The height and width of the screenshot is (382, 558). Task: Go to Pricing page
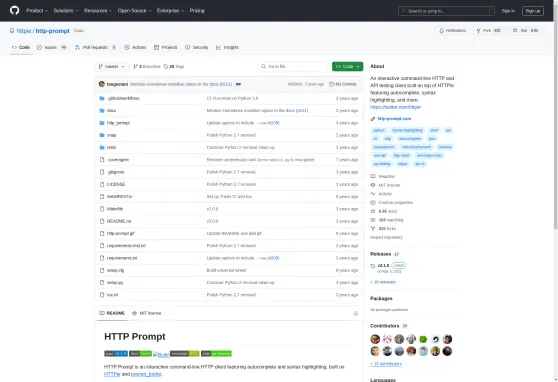click(x=197, y=11)
